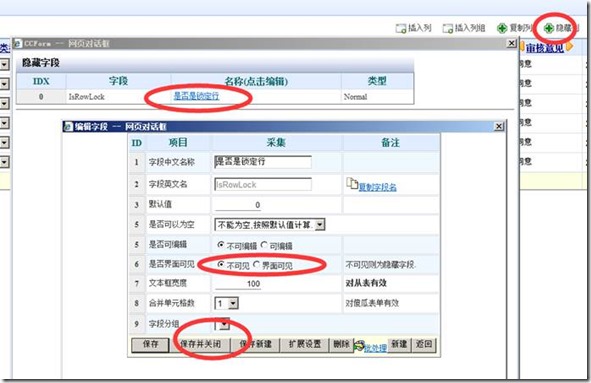Click the orange arrow right of 审核意见
Screen dimensions: 591x383
click(x=569, y=47)
